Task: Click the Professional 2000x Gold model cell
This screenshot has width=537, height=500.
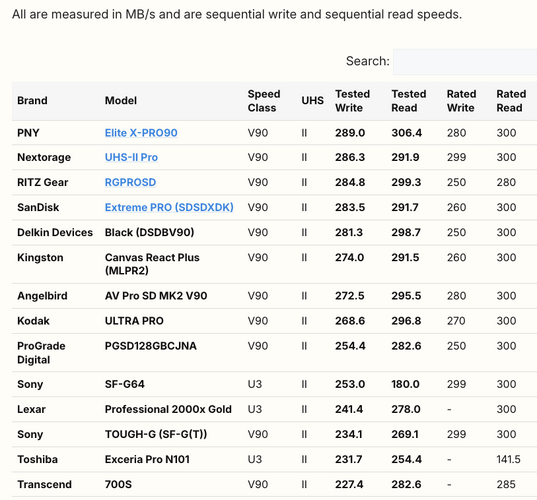Action: click(168, 409)
